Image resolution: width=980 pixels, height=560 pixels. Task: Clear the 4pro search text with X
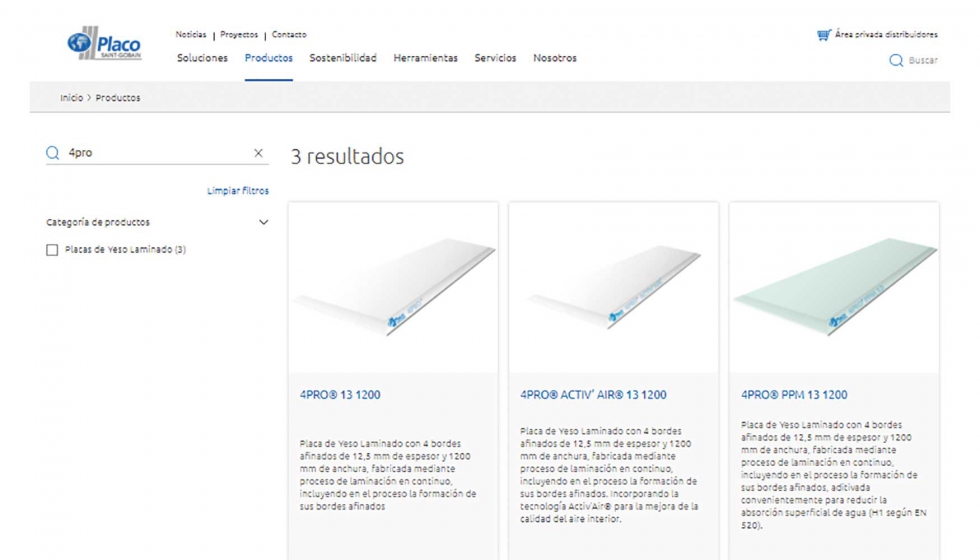[x=258, y=153]
